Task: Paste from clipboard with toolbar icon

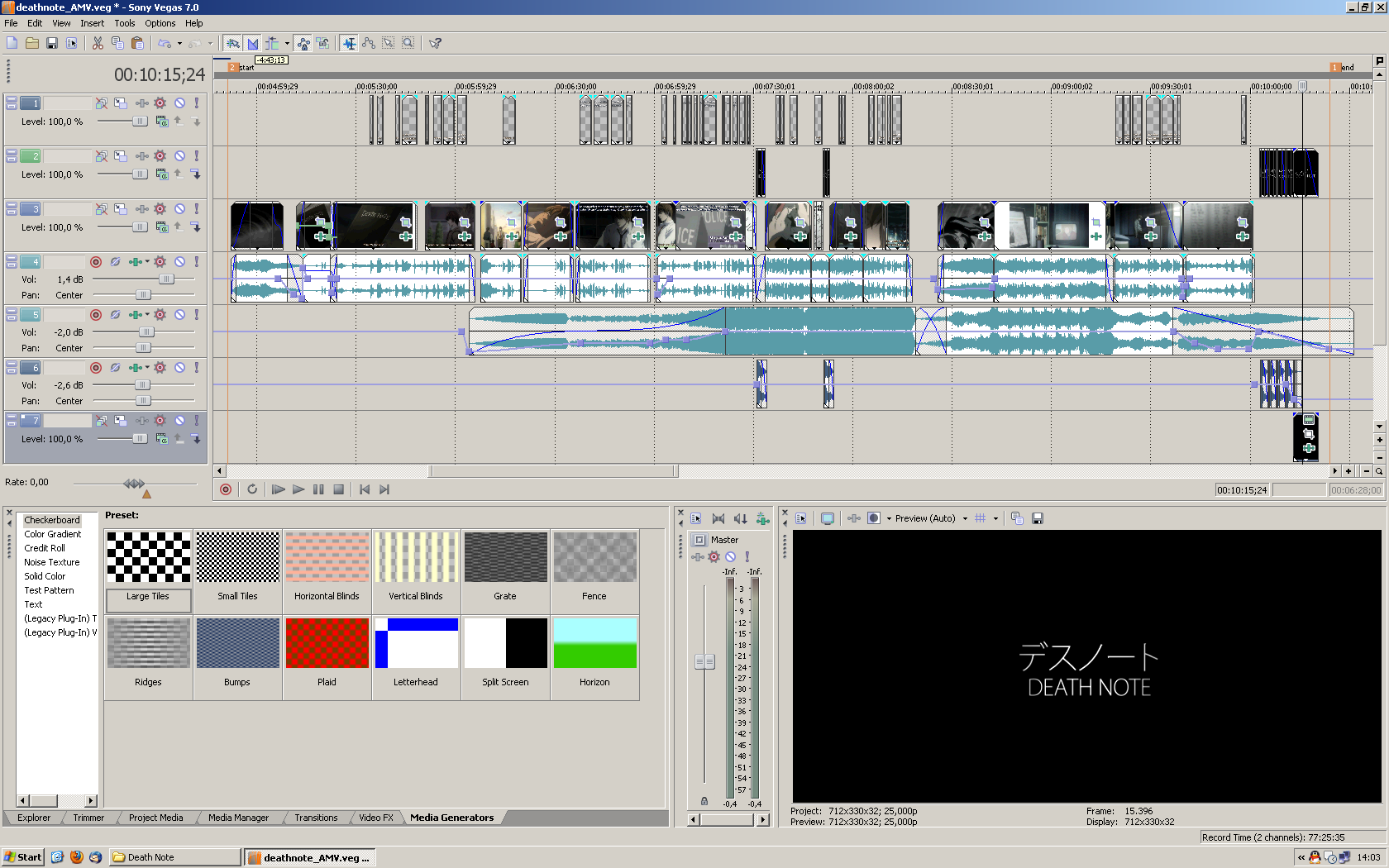Action: tap(137, 43)
